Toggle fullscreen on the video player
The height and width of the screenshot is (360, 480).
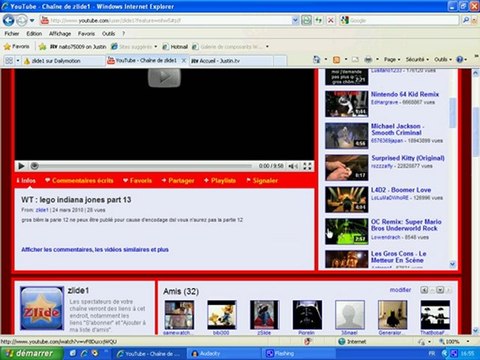[x=307, y=166]
